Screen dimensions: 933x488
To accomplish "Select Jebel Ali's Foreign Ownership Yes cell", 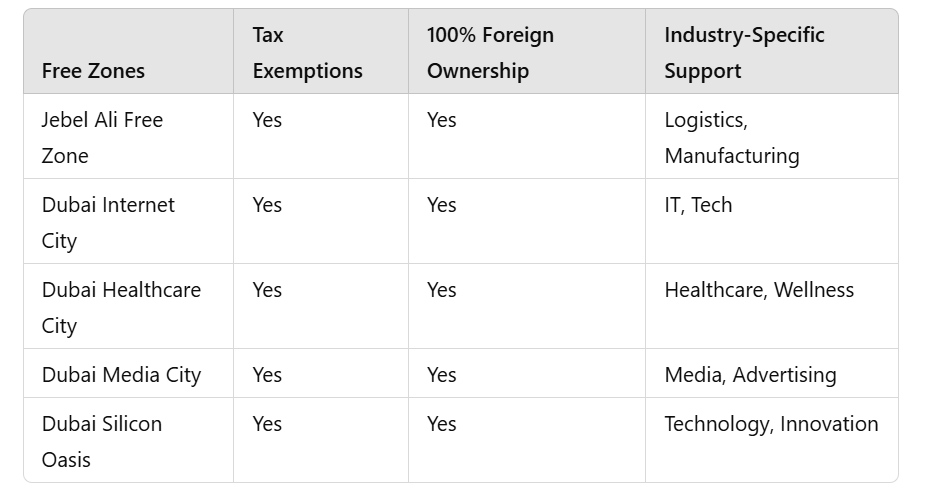I will point(441,120).
